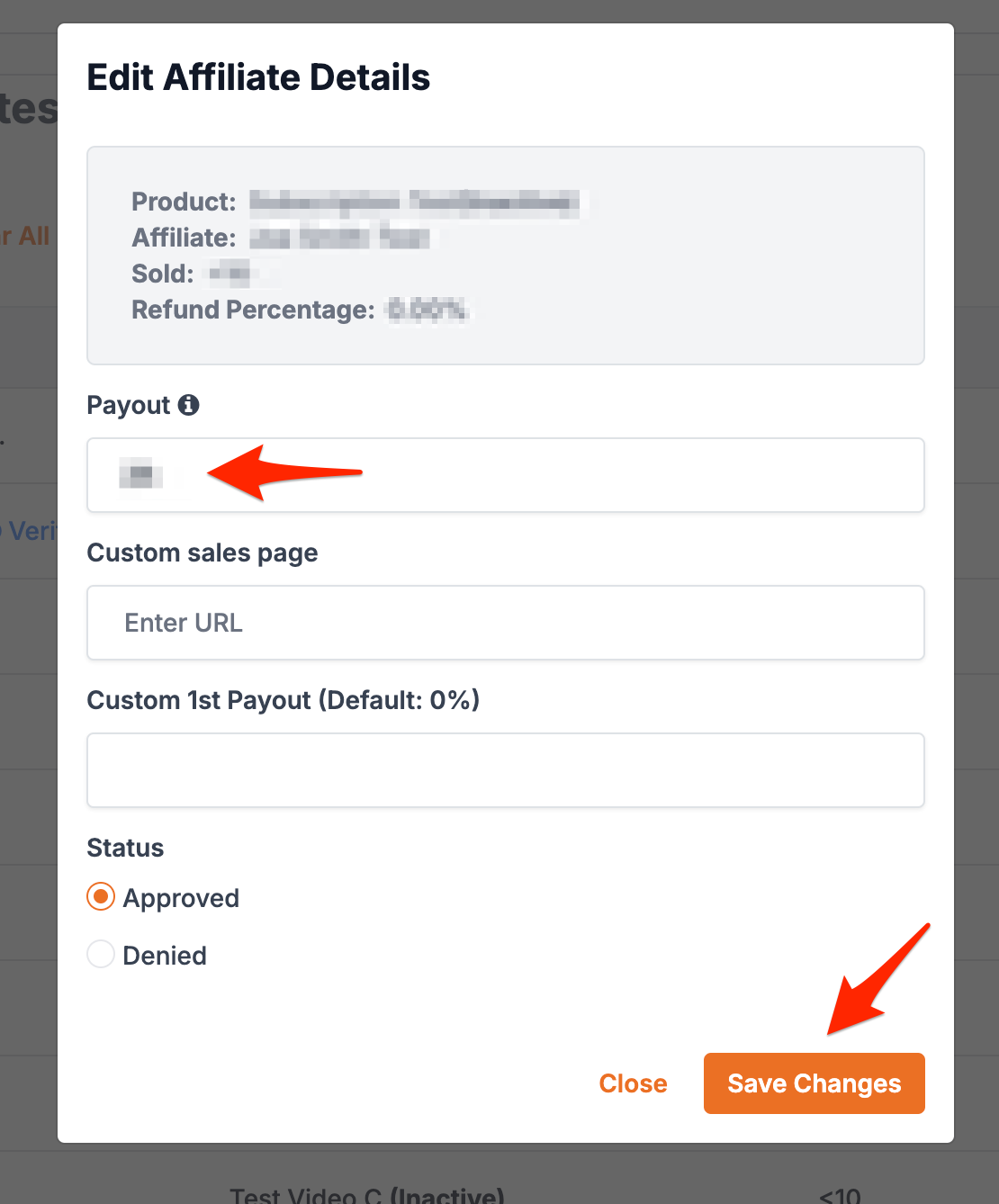Select the Approved status radio button
Image resolution: width=999 pixels, height=1204 pixels.
101,897
